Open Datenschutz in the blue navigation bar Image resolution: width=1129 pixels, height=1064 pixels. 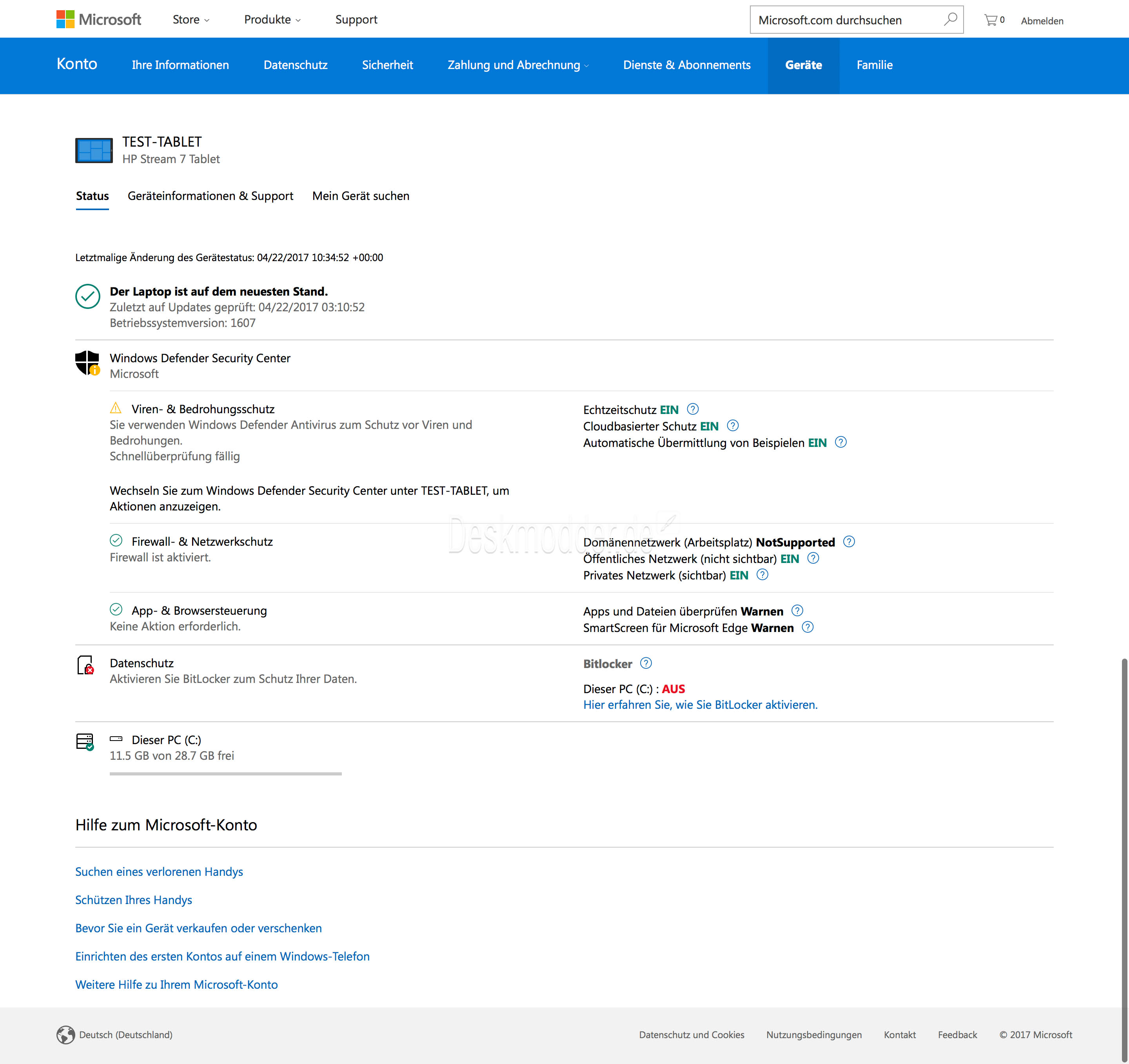(295, 65)
